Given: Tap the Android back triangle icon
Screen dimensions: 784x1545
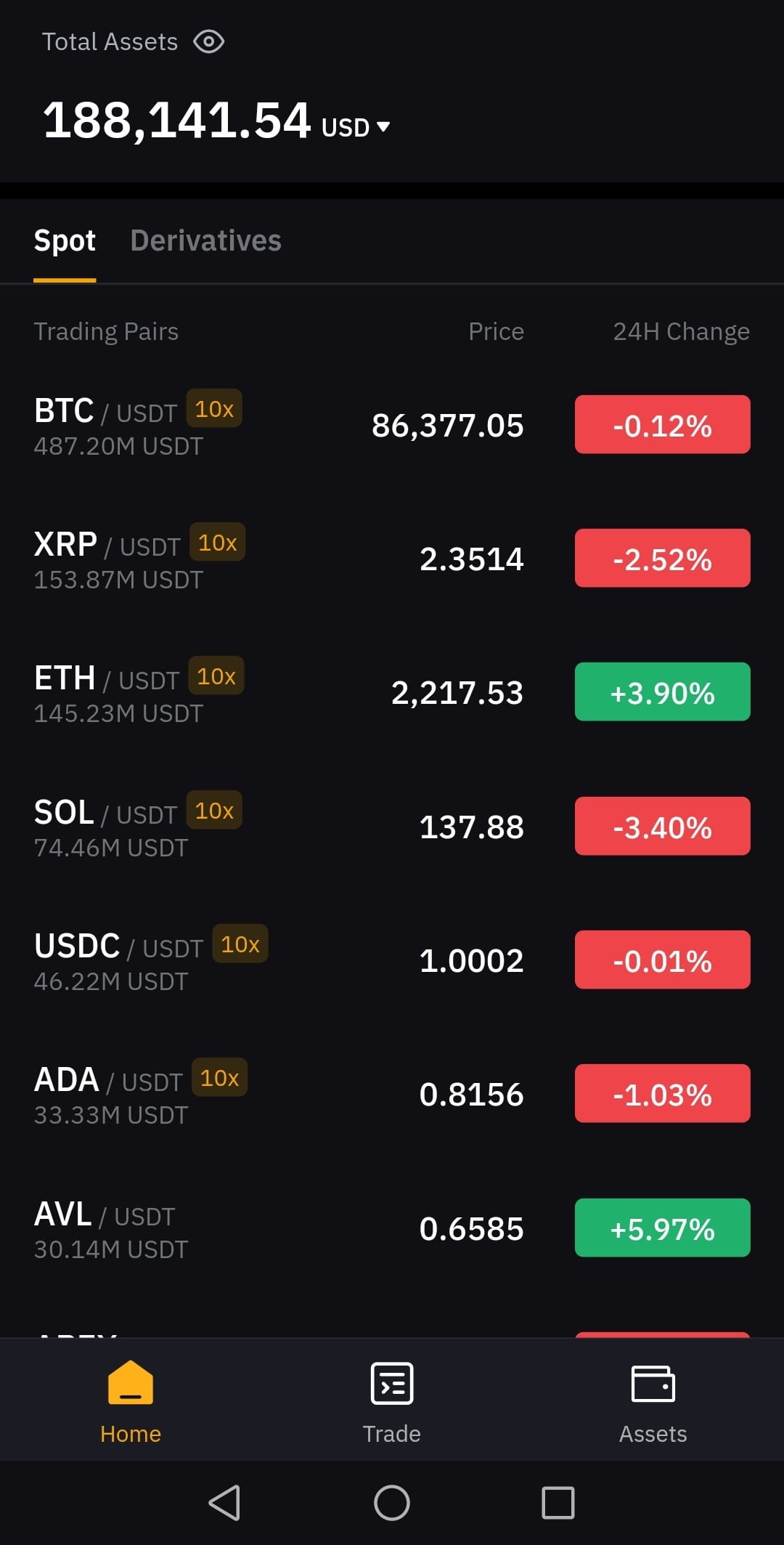Looking at the screenshot, I should pos(224,1502).
